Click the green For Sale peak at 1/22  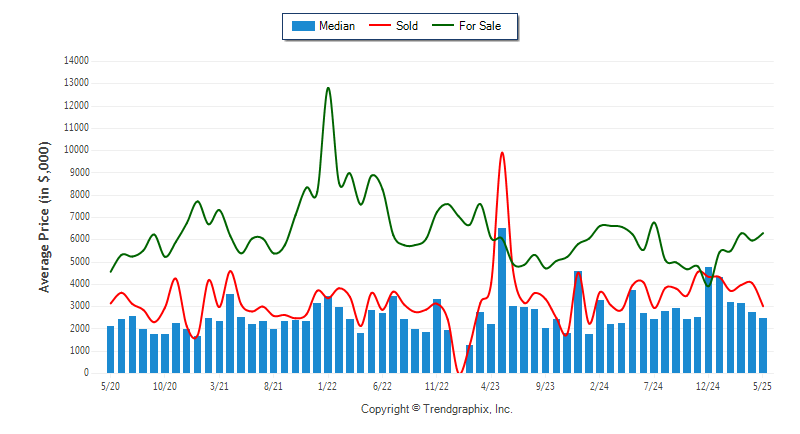point(328,88)
